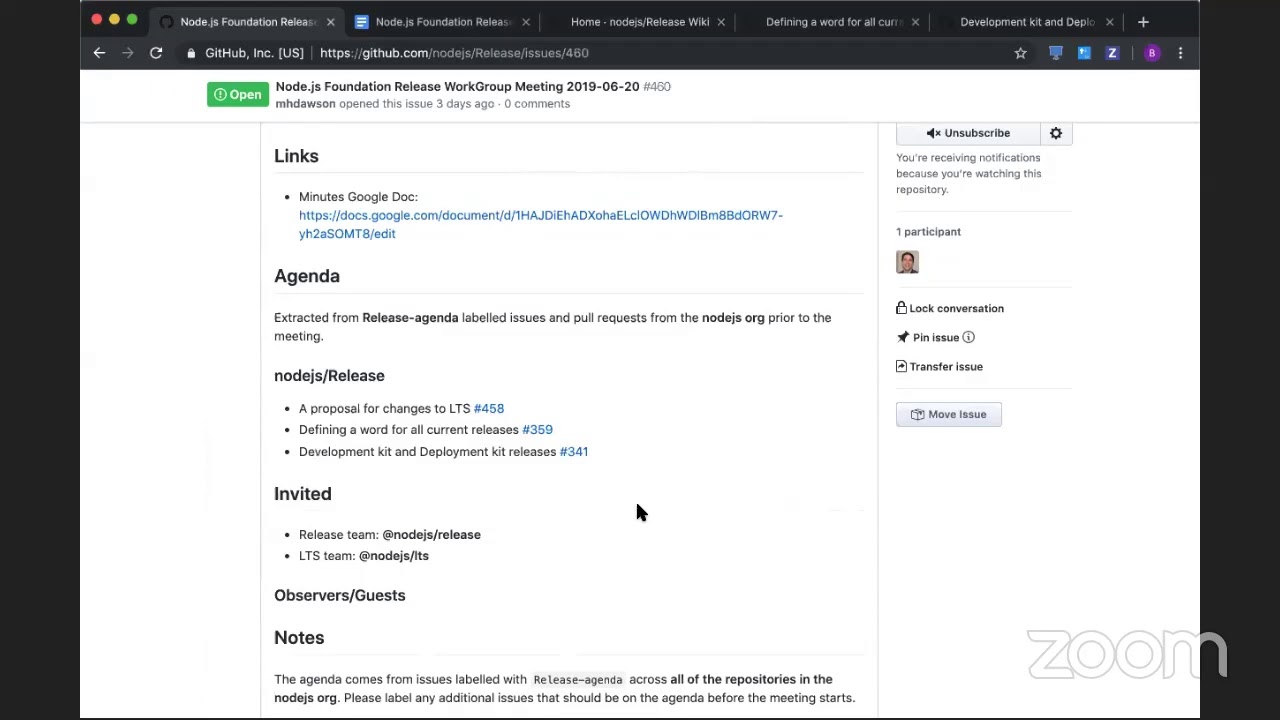Click the monitor extension icon in toolbar
The height and width of the screenshot is (720, 1280).
pos(1056,53)
